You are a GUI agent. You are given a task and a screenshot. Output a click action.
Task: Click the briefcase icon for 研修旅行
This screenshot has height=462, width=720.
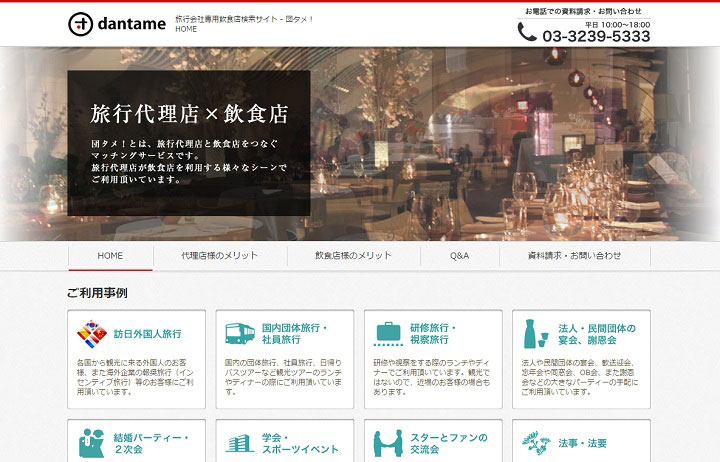point(387,333)
